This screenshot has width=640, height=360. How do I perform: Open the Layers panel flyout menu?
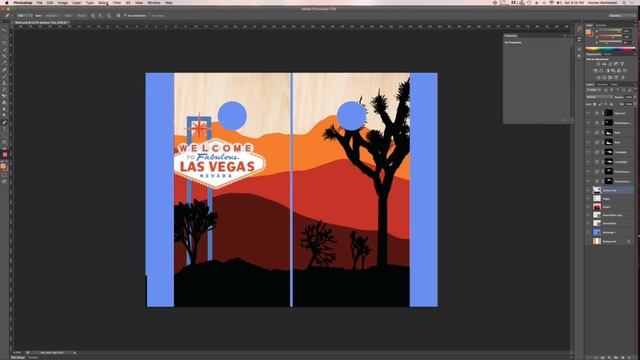coord(635,84)
